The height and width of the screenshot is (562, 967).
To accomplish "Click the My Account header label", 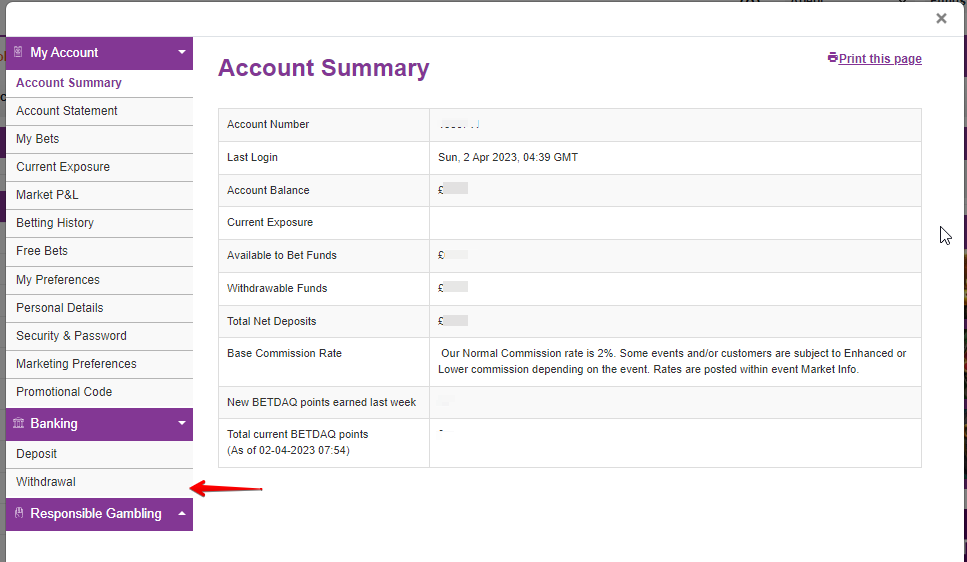I will [64, 52].
